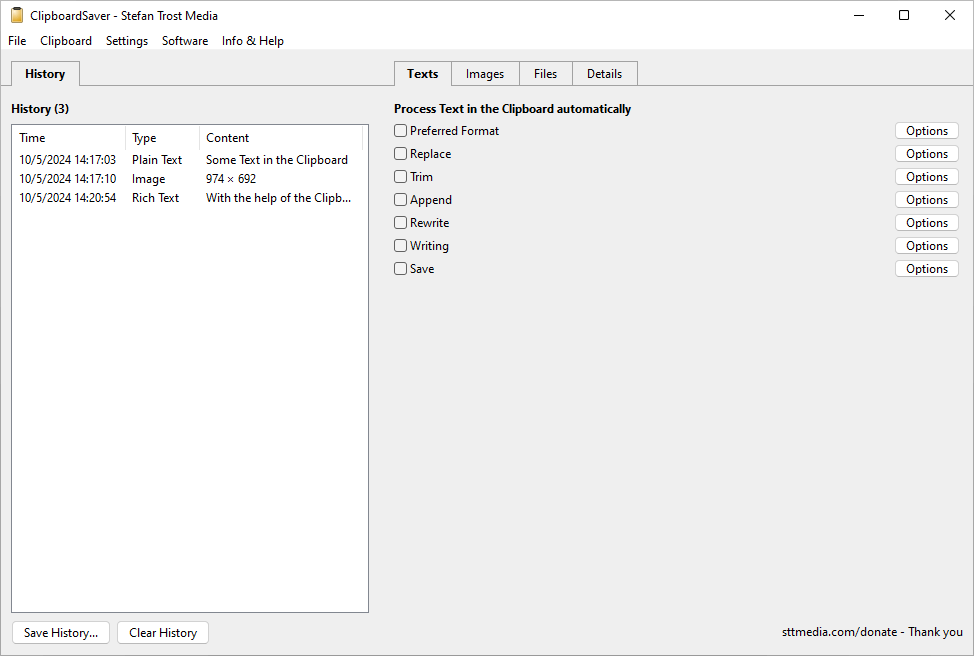Expand the Settings menu
The image size is (974, 656).
tap(127, 41)
